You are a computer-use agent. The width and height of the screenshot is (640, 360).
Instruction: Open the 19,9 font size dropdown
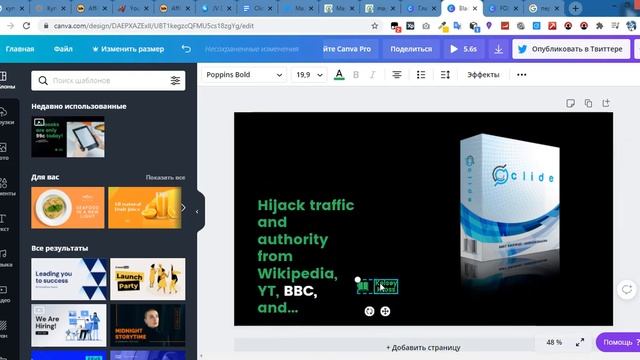point(309,75)
